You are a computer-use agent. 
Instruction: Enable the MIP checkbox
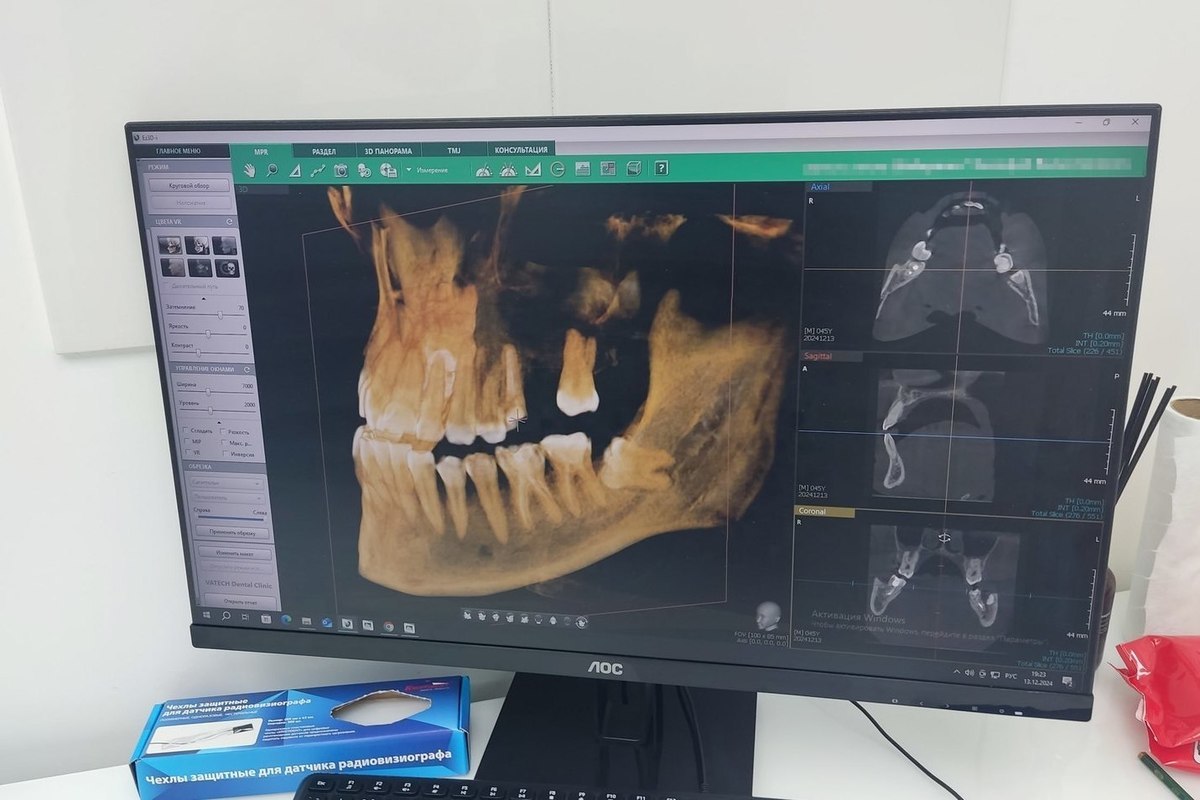click(186, 442)
